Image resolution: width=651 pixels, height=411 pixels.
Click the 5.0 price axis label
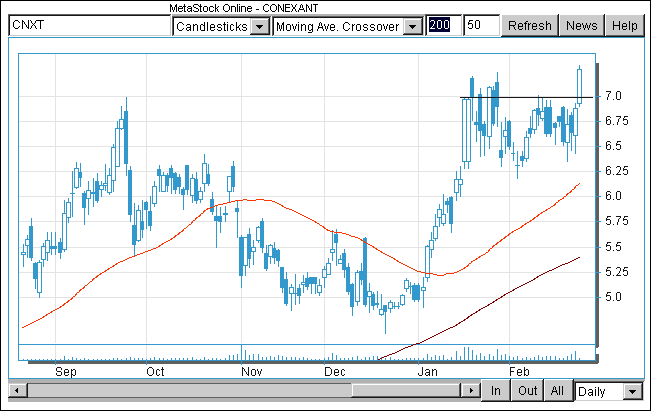pyautogui.click(x=613, y=297)
